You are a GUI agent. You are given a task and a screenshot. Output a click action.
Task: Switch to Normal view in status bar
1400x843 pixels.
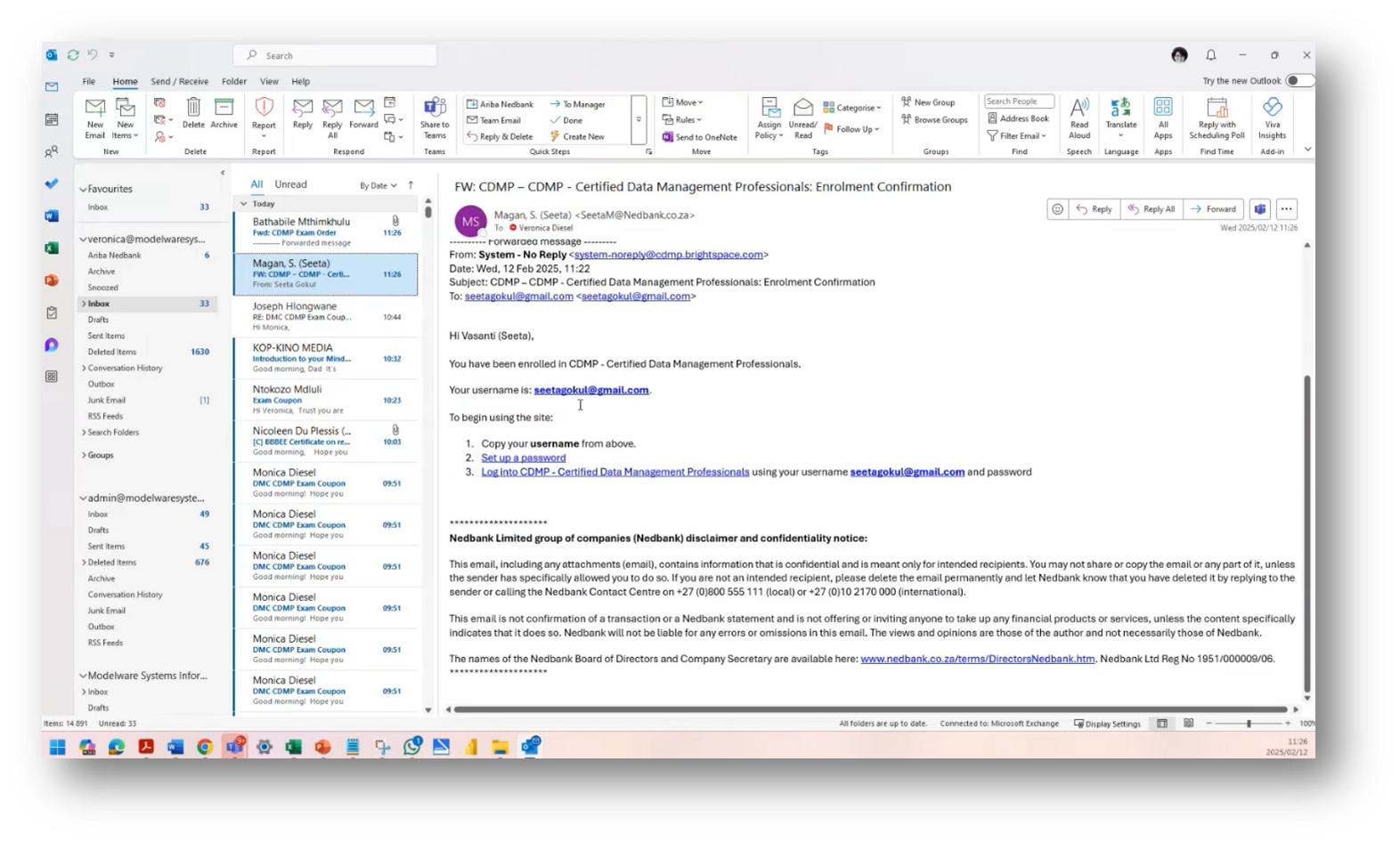1162,724
